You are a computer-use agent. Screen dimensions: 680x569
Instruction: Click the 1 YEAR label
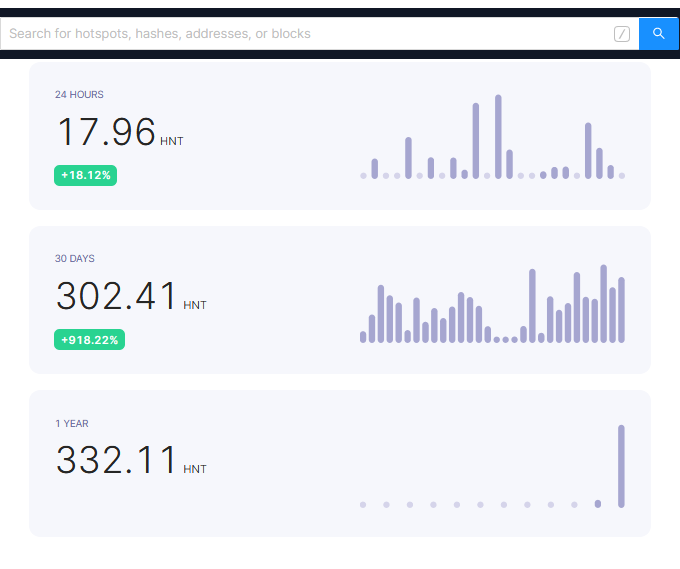click(x=72, y=423)
